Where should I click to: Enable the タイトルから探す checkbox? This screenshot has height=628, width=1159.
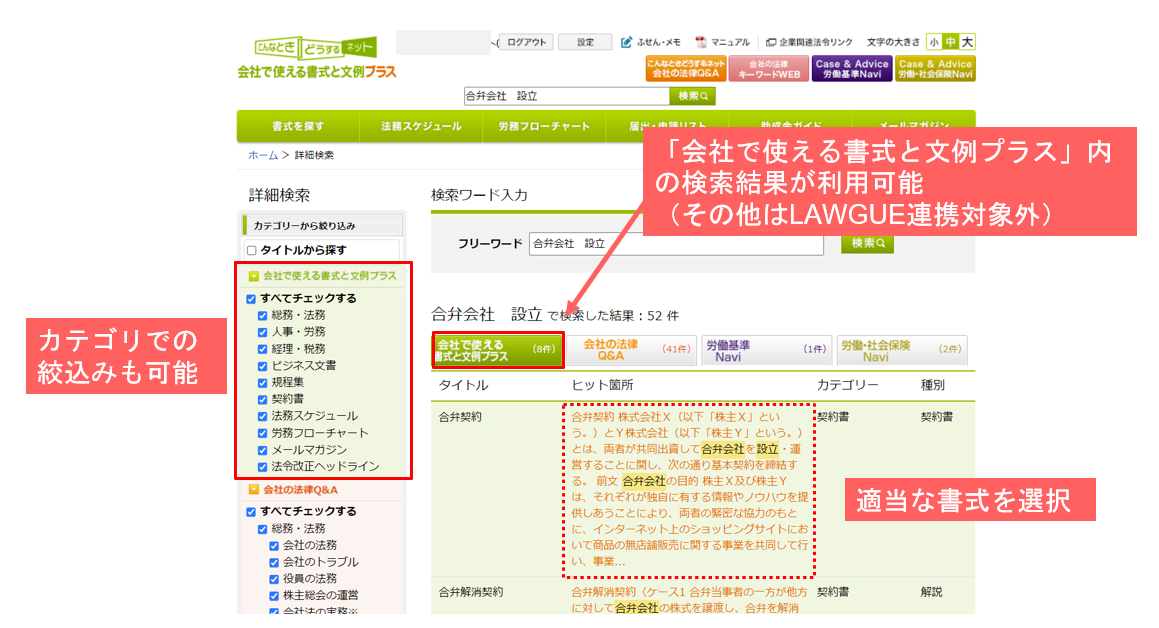click(x=252, y=250)
